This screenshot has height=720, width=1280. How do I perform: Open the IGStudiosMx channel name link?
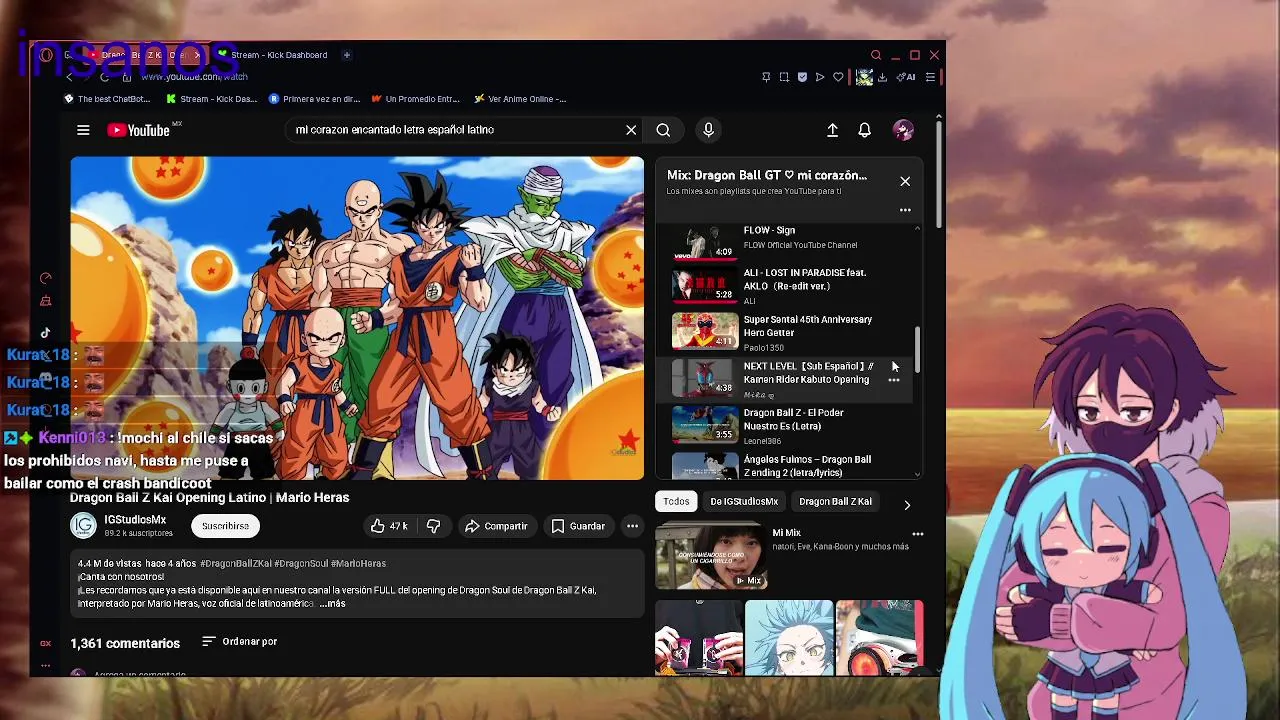(x=135, y=520)
